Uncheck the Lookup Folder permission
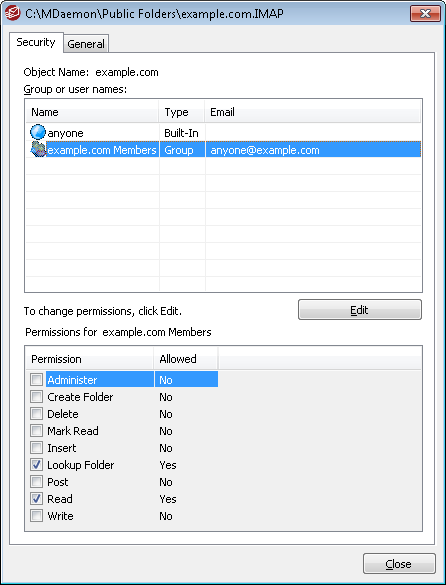The width and height of the screenshot is (446, 585). click(x=37, y=464)
